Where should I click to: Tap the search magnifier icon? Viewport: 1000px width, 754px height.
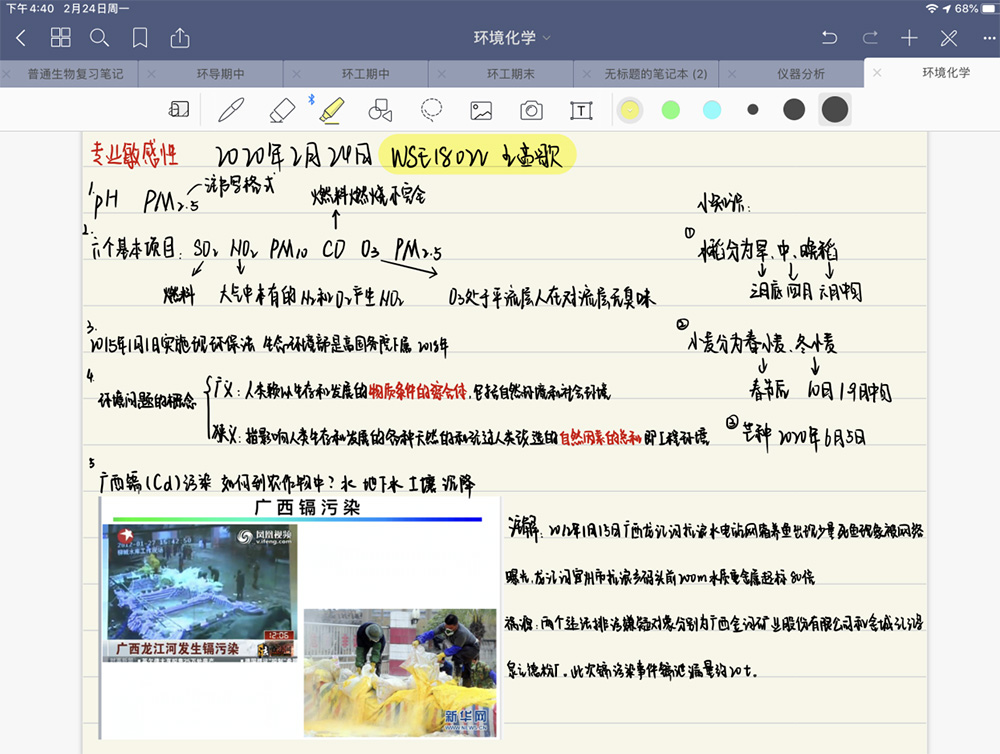tap(99, 38)
